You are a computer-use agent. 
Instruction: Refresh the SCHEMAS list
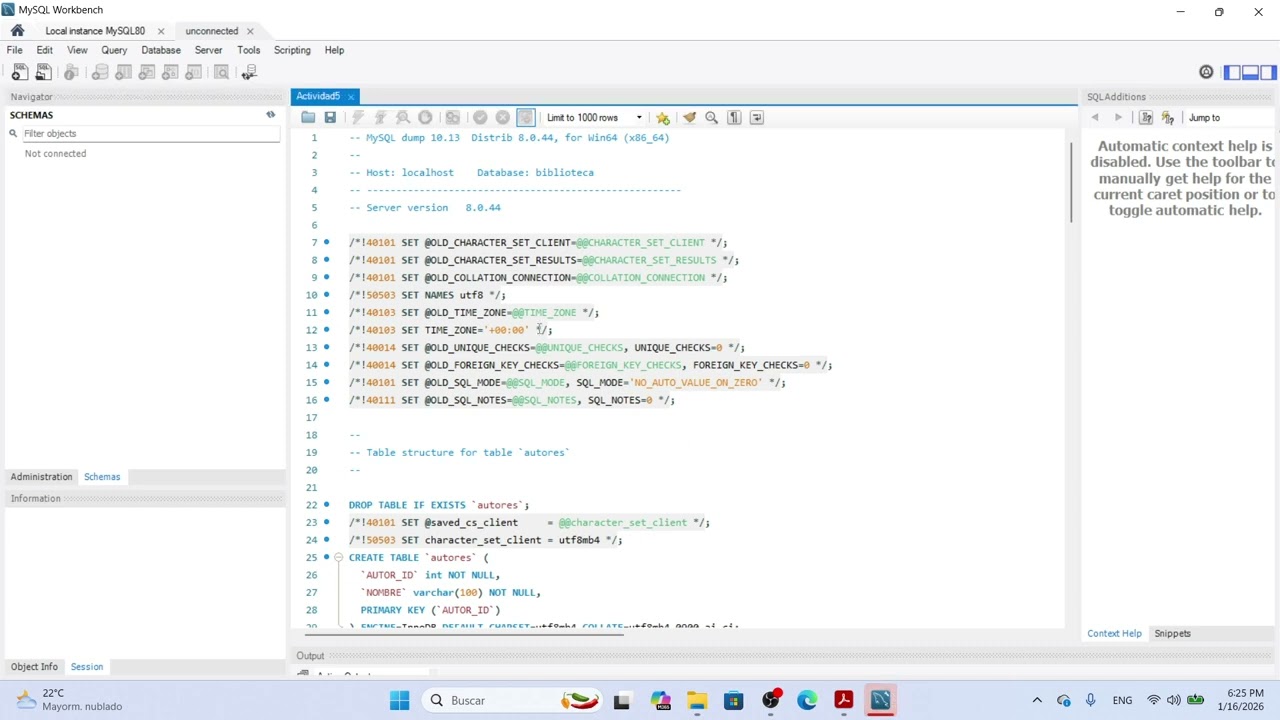point(270,115)
